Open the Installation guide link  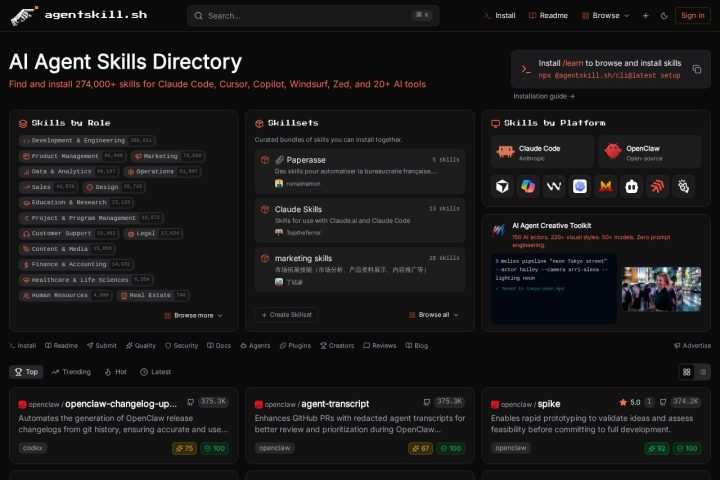pyautogui.click(x=544, y=96)
